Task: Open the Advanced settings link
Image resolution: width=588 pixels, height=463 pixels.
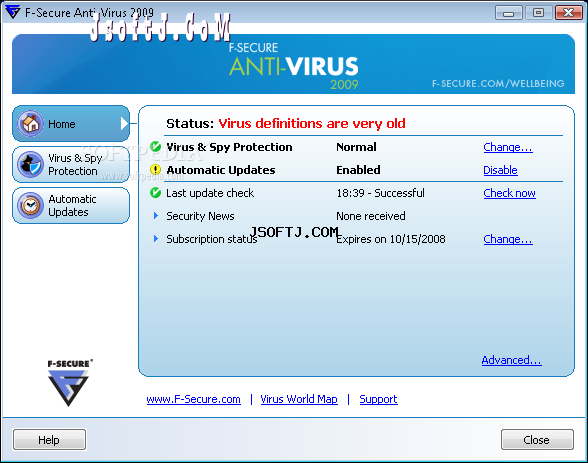Action: [512, 360]
